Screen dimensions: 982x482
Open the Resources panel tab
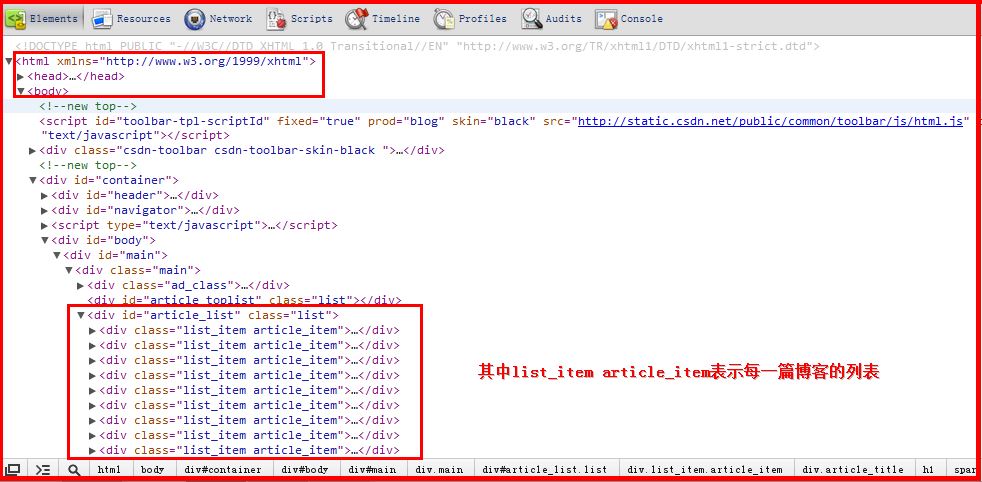pyautogui.click(x=131, y=19)
